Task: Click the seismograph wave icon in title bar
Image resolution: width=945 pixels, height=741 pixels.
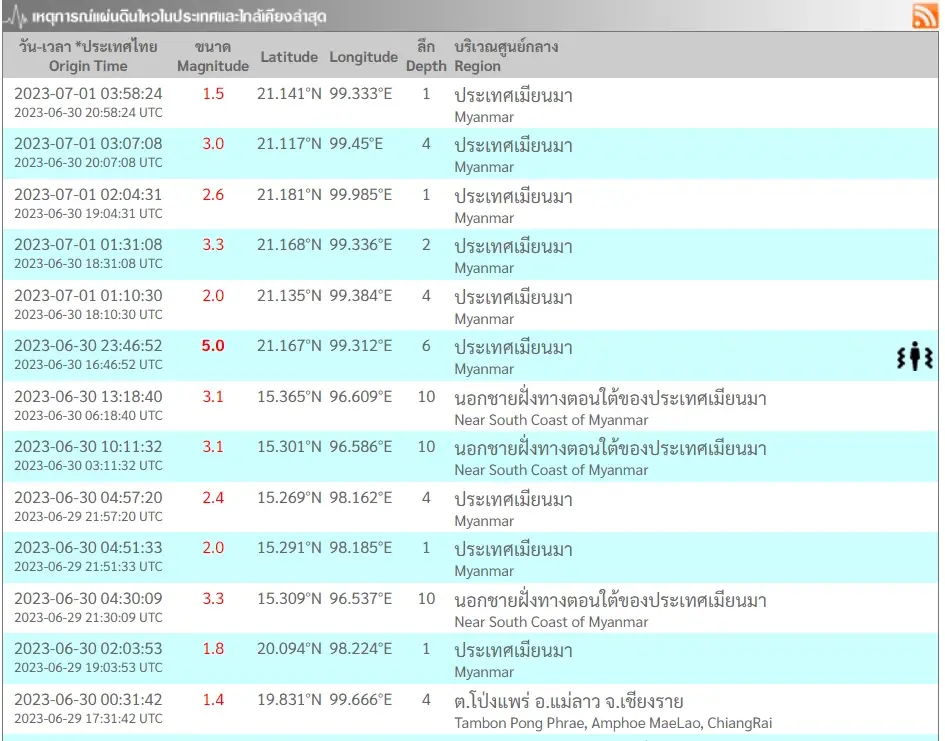Action: 16,16
